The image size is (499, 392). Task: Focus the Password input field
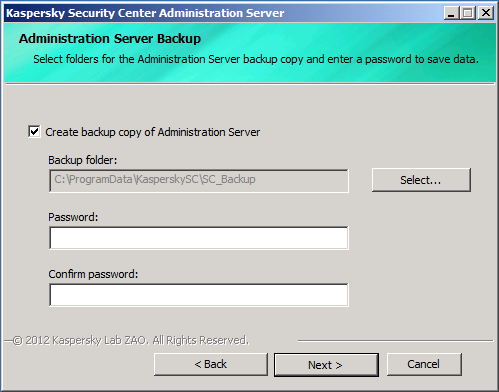point(199,238)
